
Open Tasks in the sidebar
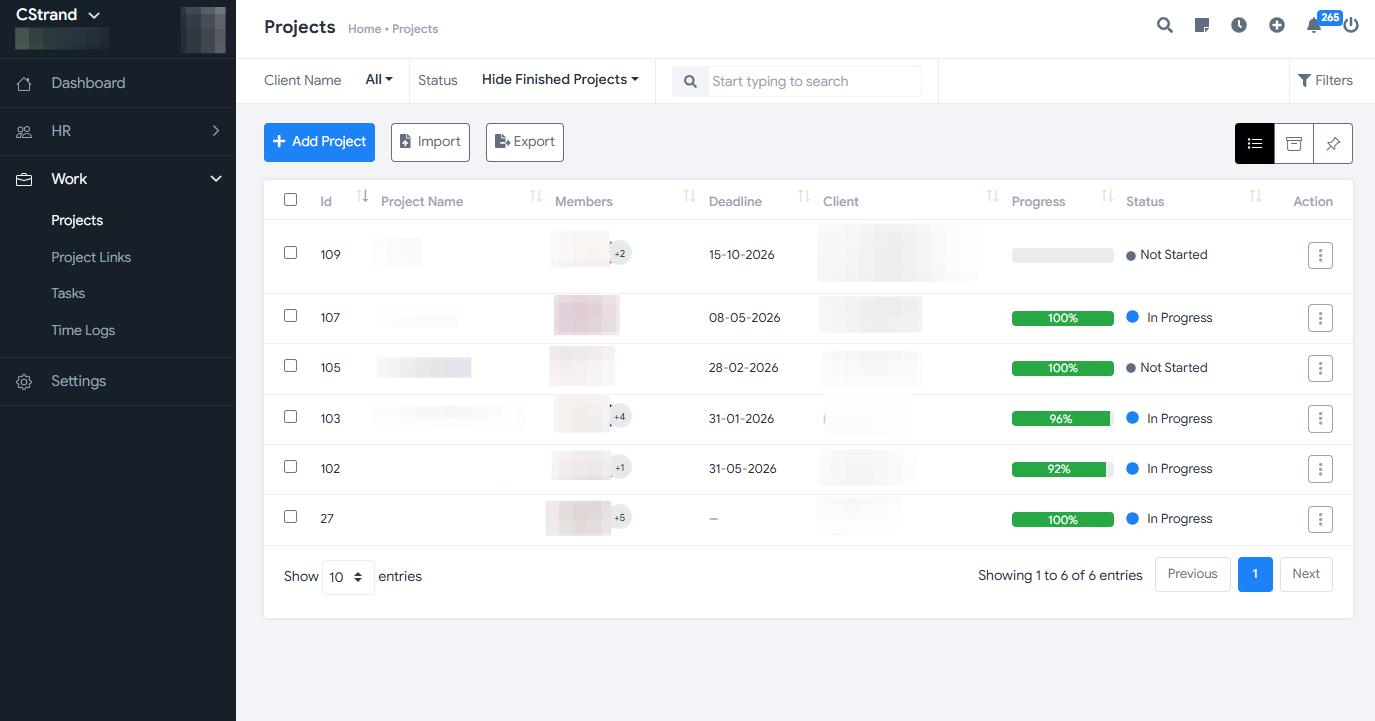[x=68, y=293]
